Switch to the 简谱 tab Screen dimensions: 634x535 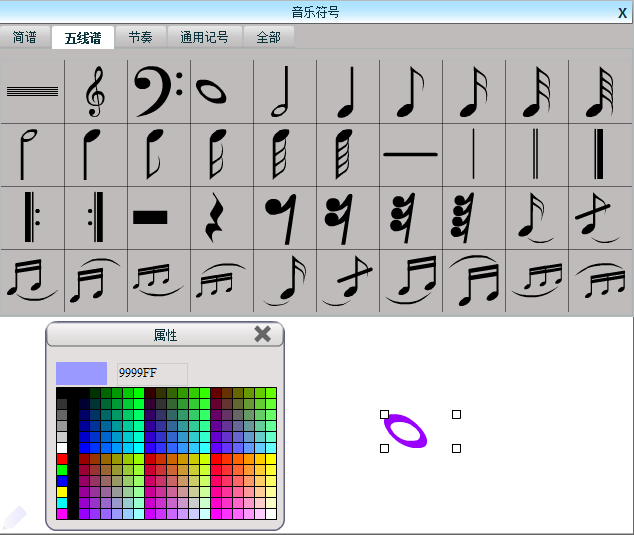click(25, 37)
